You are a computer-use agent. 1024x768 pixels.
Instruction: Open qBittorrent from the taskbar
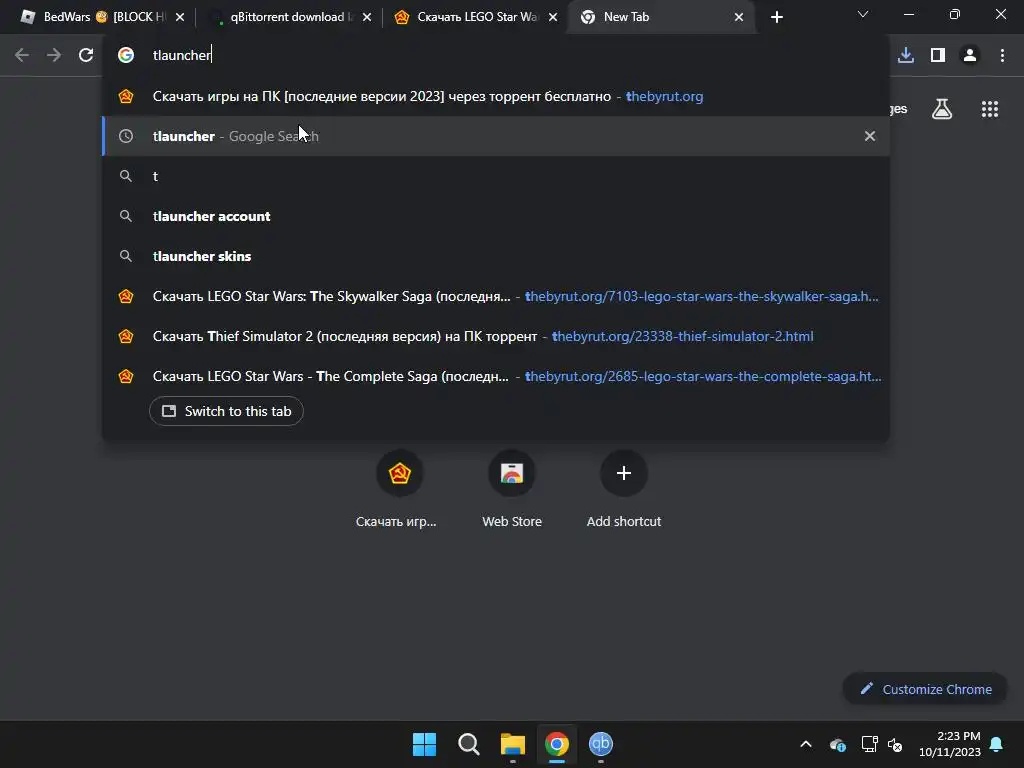pyautogui.click(x=601, y=744)
